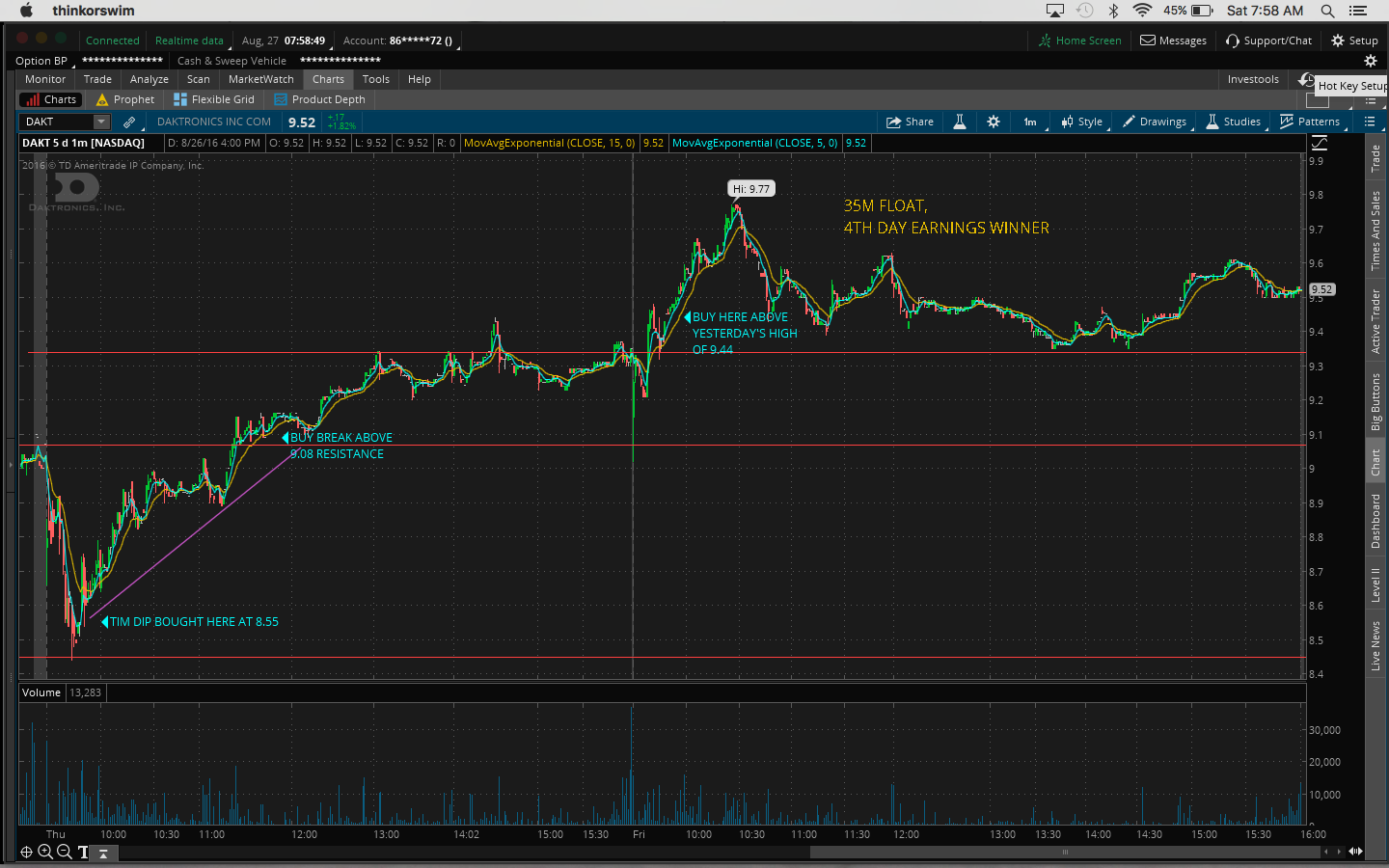The width and height of the screenshot is (1389, 868).
Task: Open the chart toolbar list menu icon
Action: click(1370, 122)
